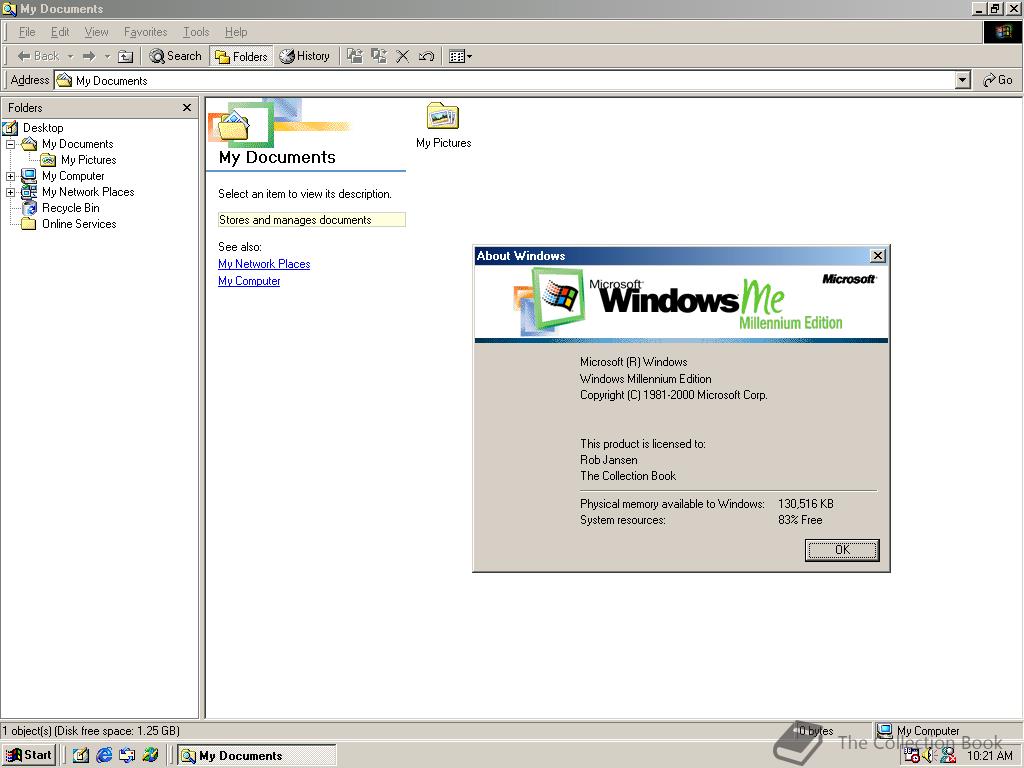Select Online Services in the folder tree
Image resolution: width=1024 pixels, height=768 pixels.
[79, 224]
